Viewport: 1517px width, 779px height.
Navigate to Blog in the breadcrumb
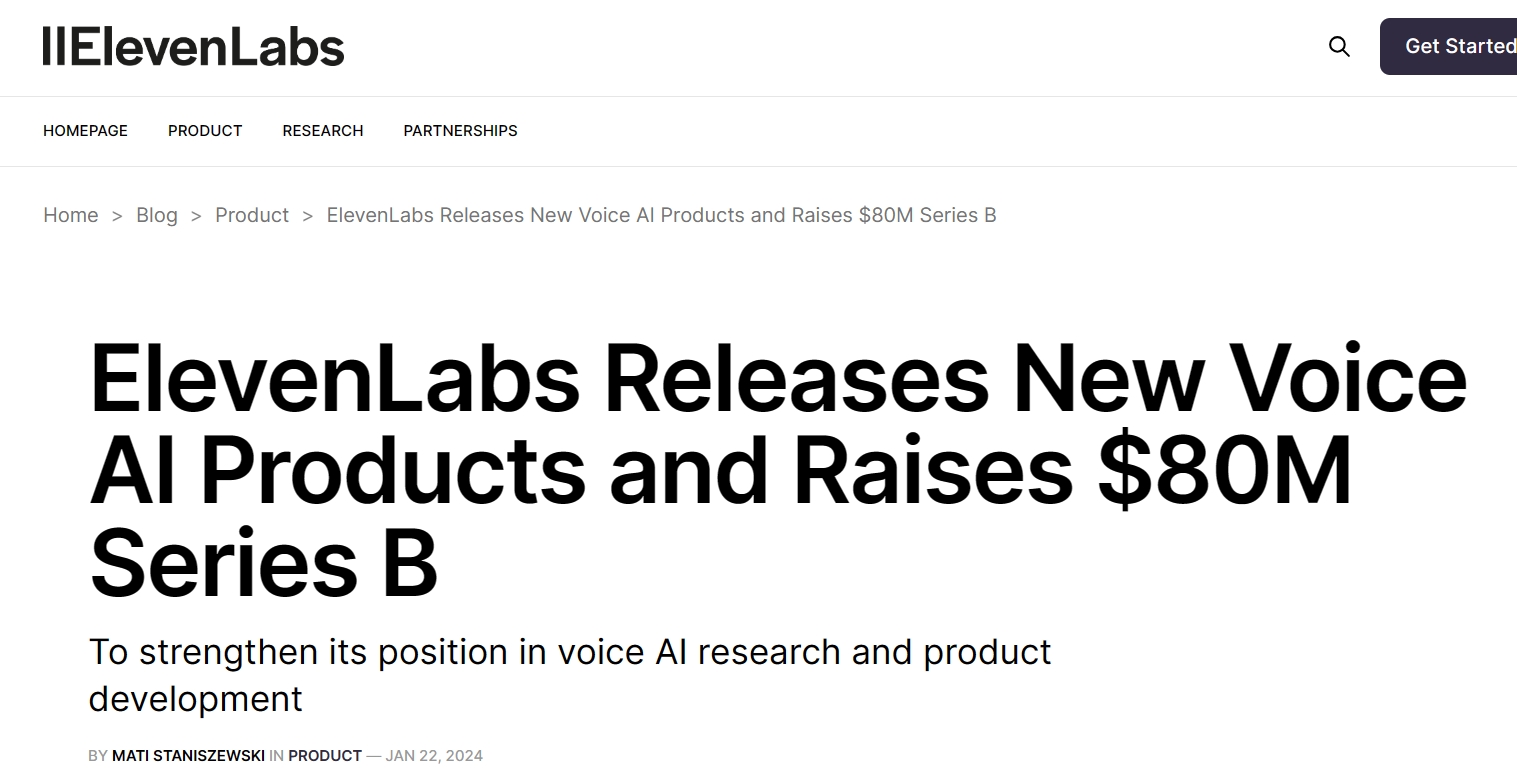pyautogui.click(x=157, y=215)
